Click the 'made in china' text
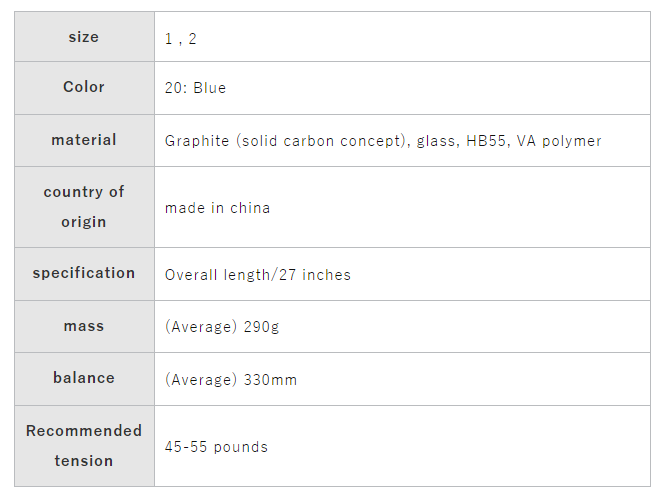 [x=217, y=208]
